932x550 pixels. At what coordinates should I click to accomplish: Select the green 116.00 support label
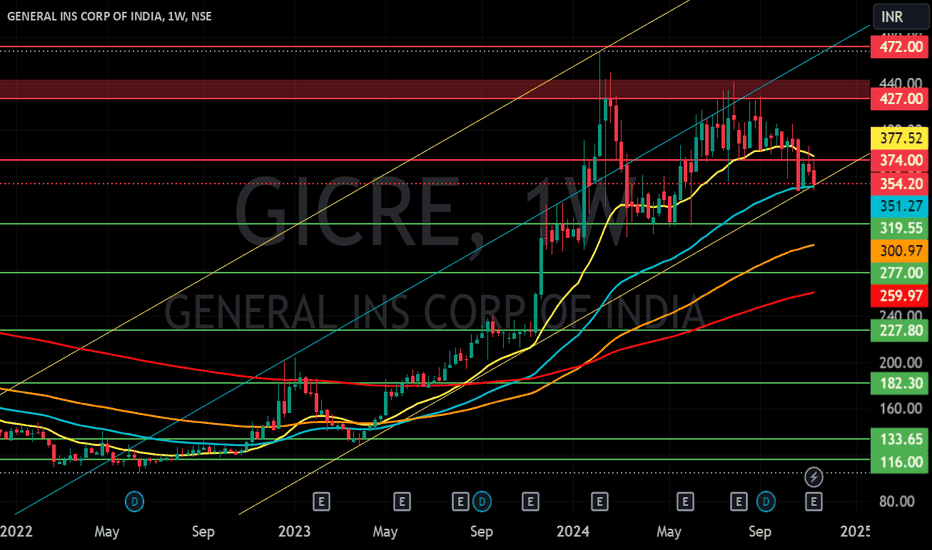899,461
